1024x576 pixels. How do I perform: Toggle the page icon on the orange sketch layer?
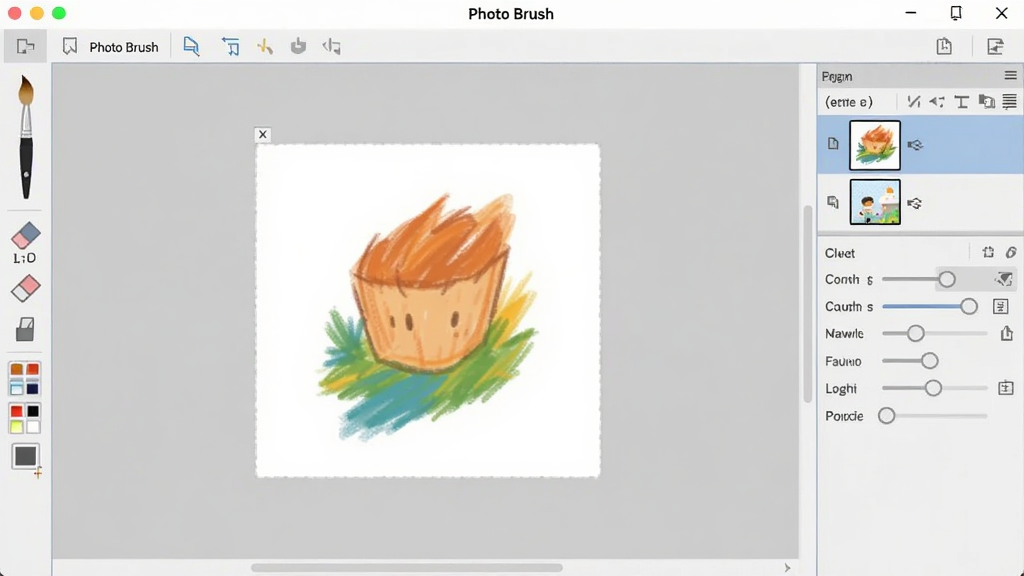tap(833, 144)
